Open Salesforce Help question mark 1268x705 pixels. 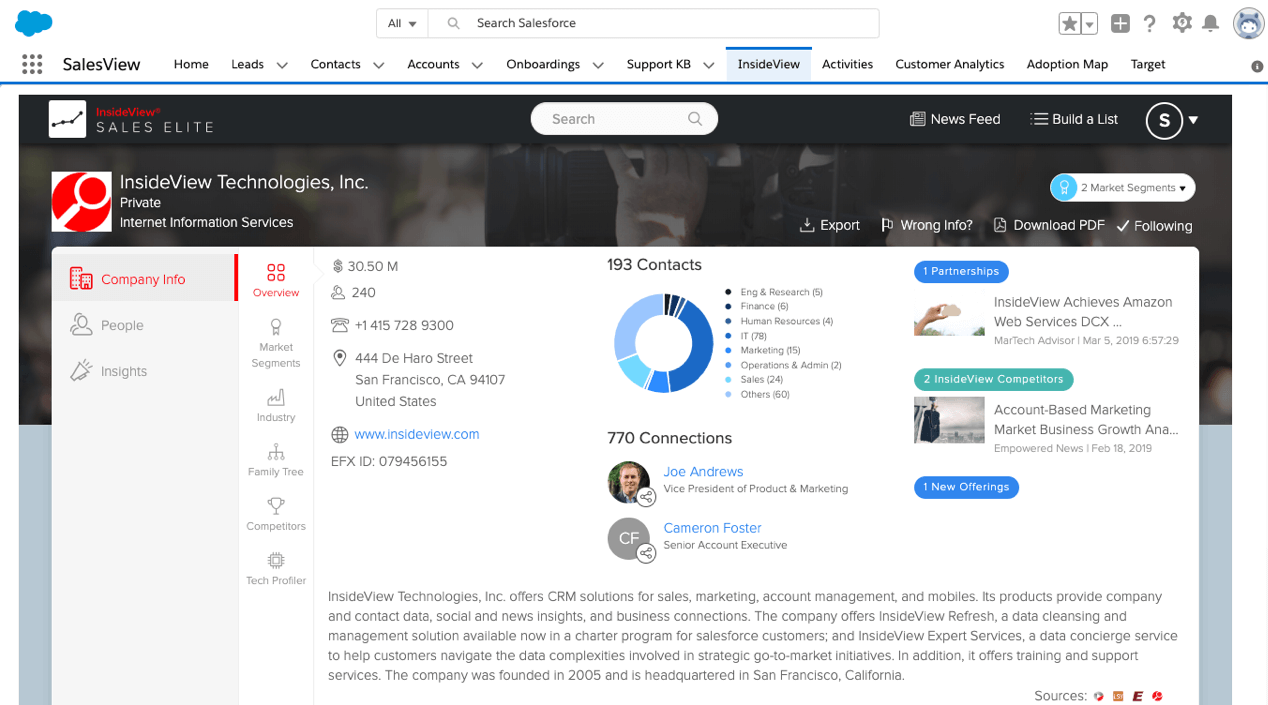(1150, 23)
